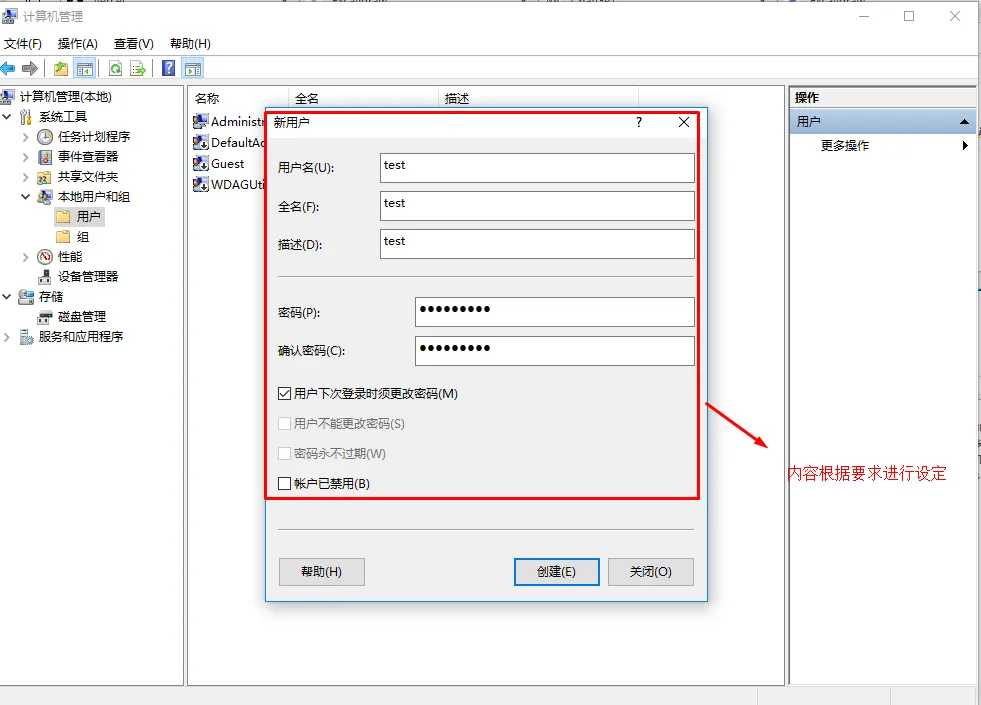The image size is (981, 705).
Task: Expand the 性能 tree node
Action: click(26, 256)
